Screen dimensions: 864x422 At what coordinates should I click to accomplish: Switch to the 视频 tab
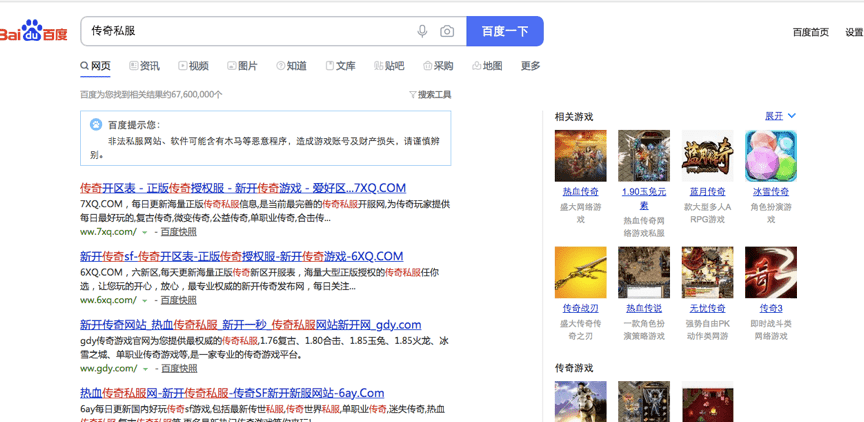193,66
